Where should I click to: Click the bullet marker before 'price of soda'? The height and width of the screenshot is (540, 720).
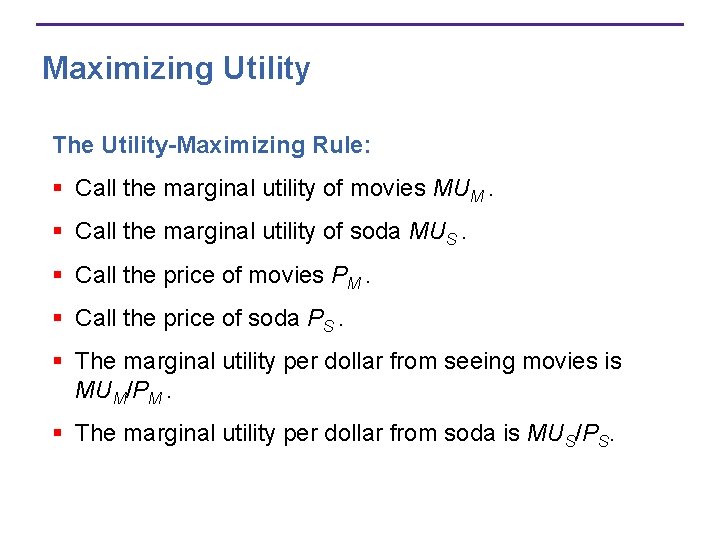click(60, 318)
